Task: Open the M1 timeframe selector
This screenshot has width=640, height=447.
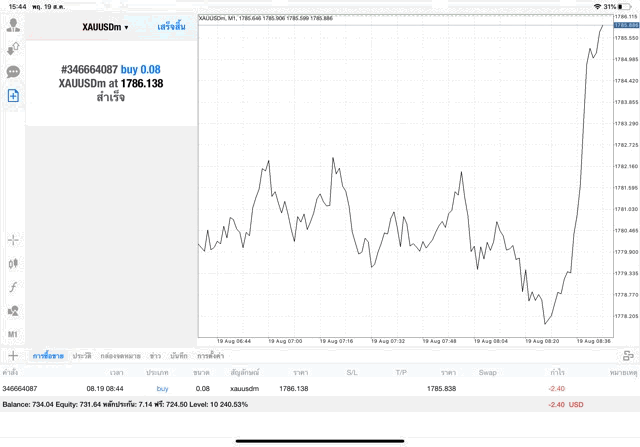Action: tap(14, 334)
